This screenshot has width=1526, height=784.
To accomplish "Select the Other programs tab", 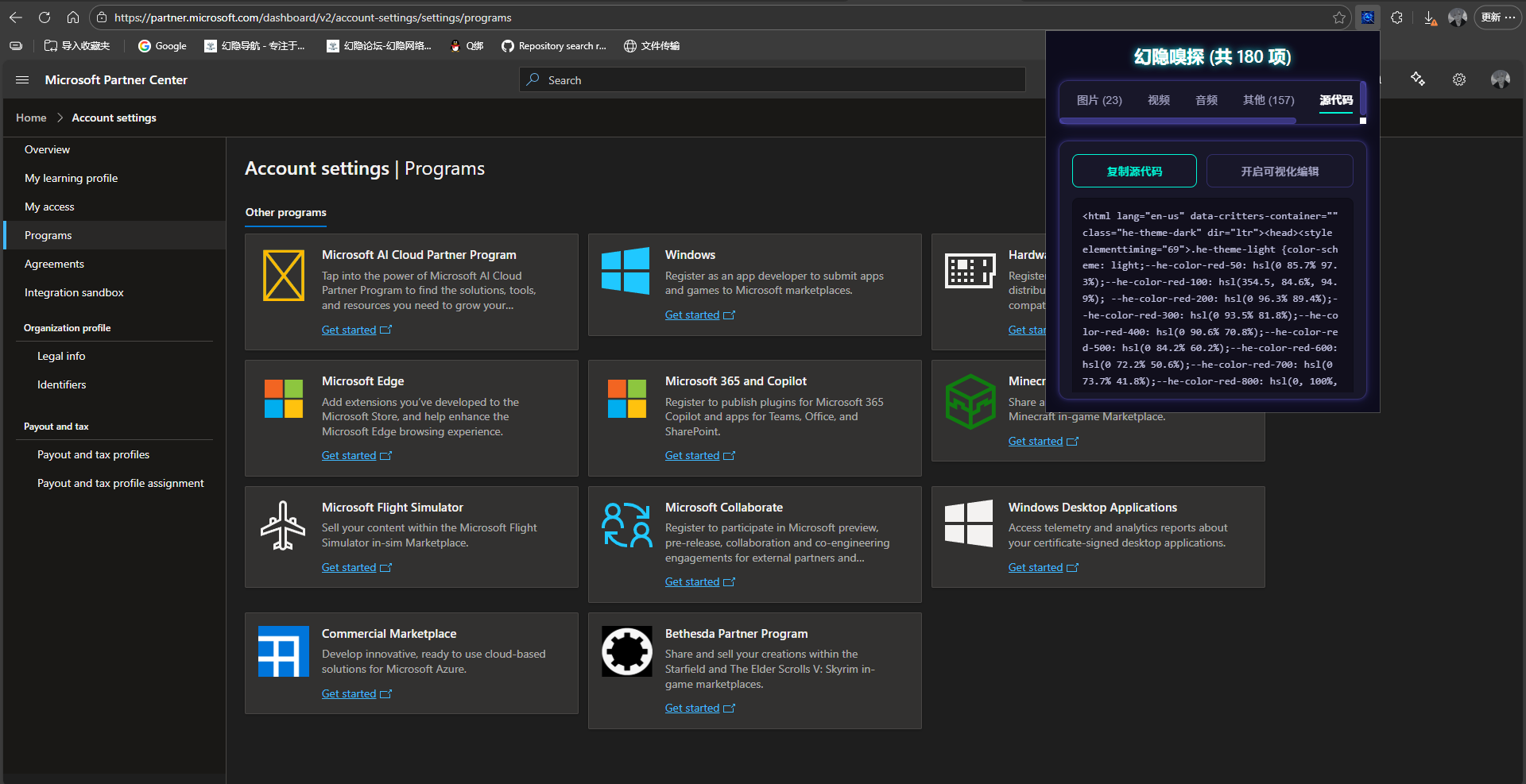I will click(x=286, y=213).
